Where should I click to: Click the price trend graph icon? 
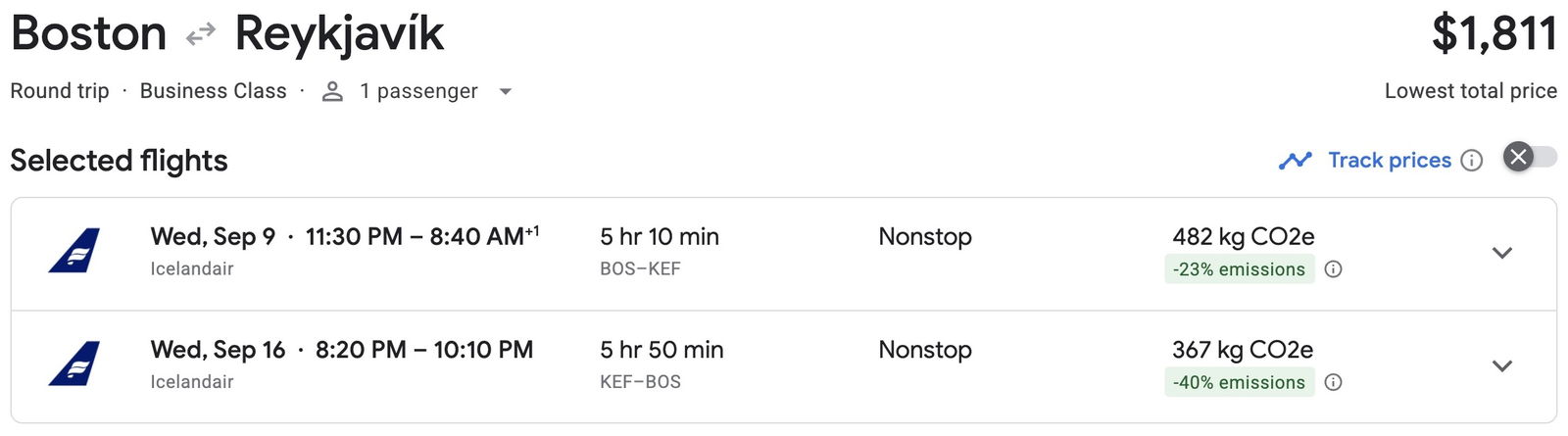pos(1295,161)
